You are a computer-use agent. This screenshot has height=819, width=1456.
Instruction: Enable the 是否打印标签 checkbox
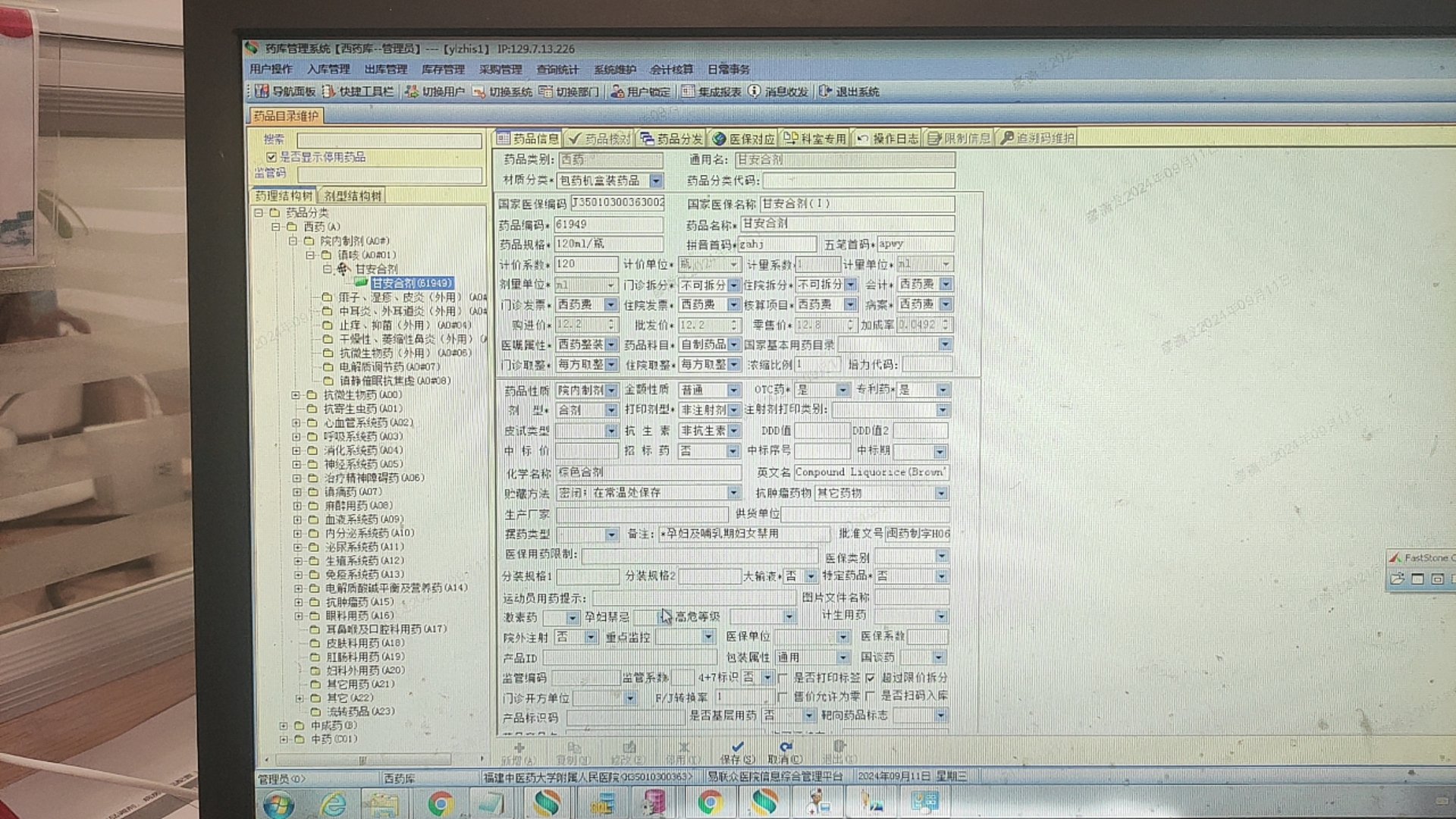[783, 677]
